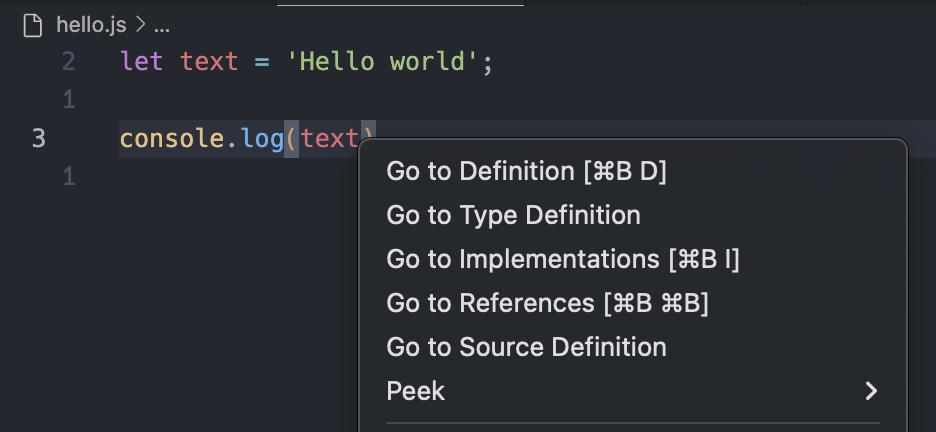This screenshot has width=936, height=432.
Task: Click the breadcrumb chevron after hello.js
Action: (x=140, y=25)
